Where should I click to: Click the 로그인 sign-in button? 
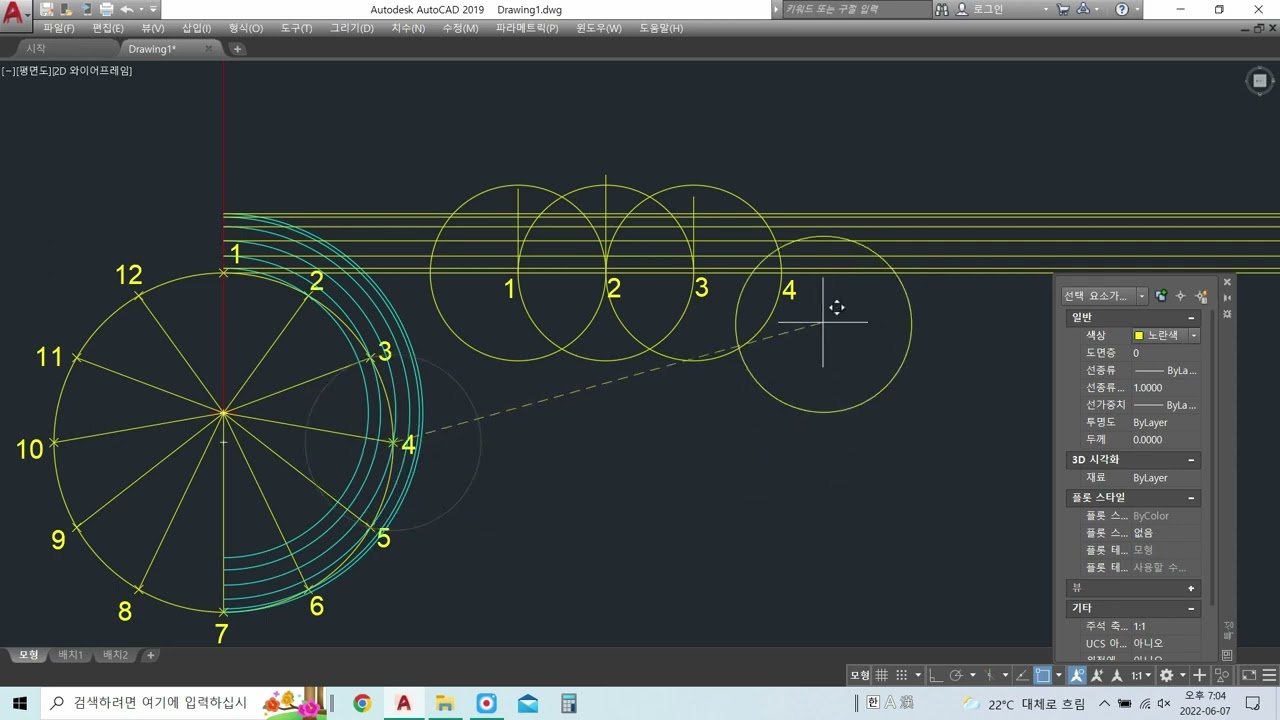coord(980,9)
